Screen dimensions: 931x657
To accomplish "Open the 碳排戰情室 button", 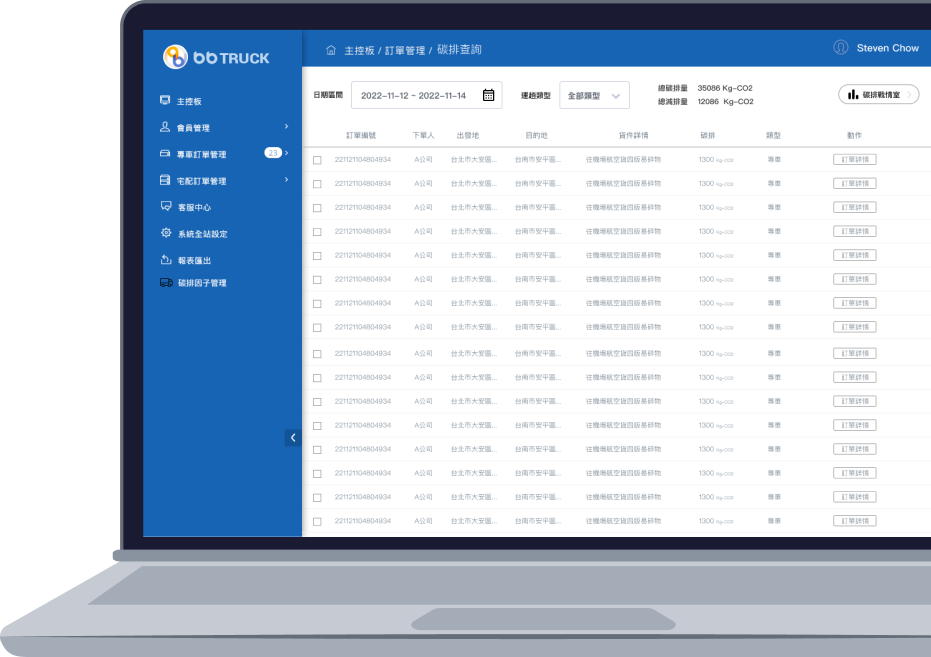I will (x=878, y=95).
